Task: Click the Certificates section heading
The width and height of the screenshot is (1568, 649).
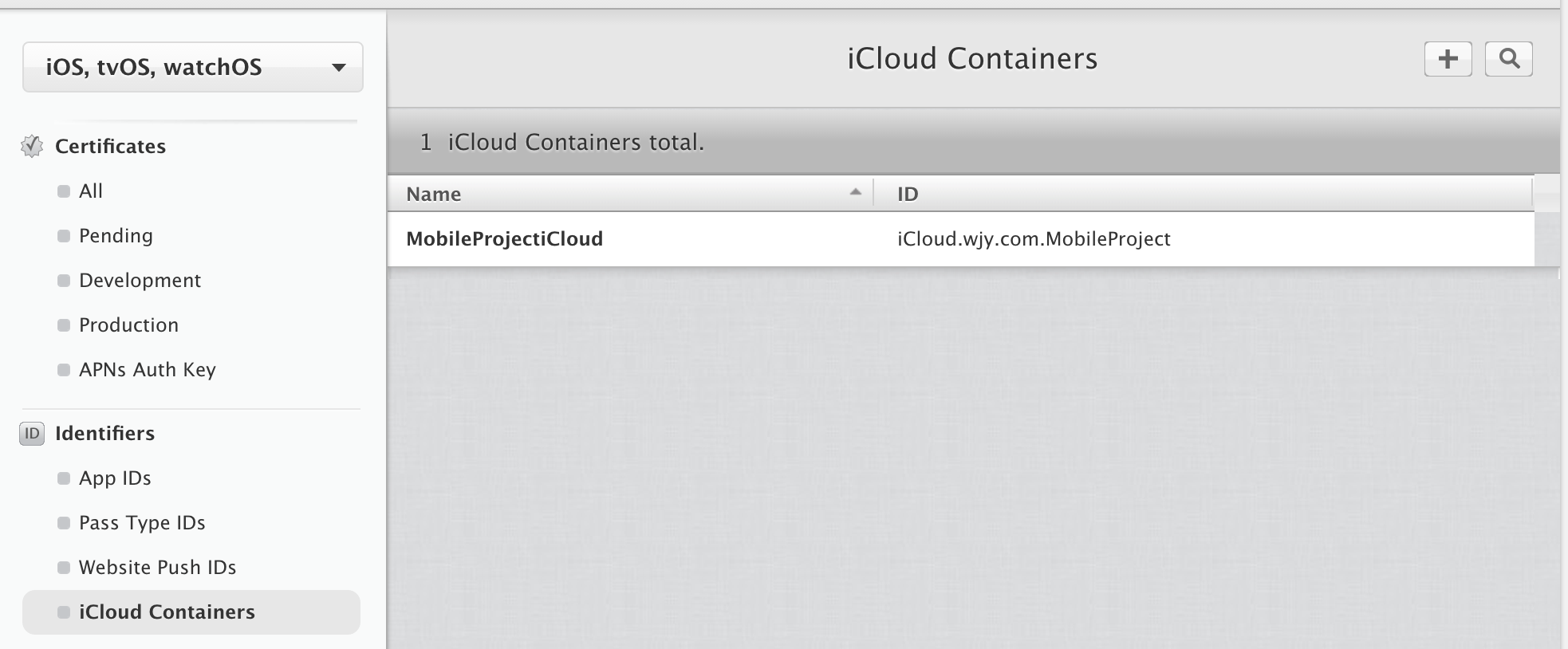Action: [x=110, y=146]
